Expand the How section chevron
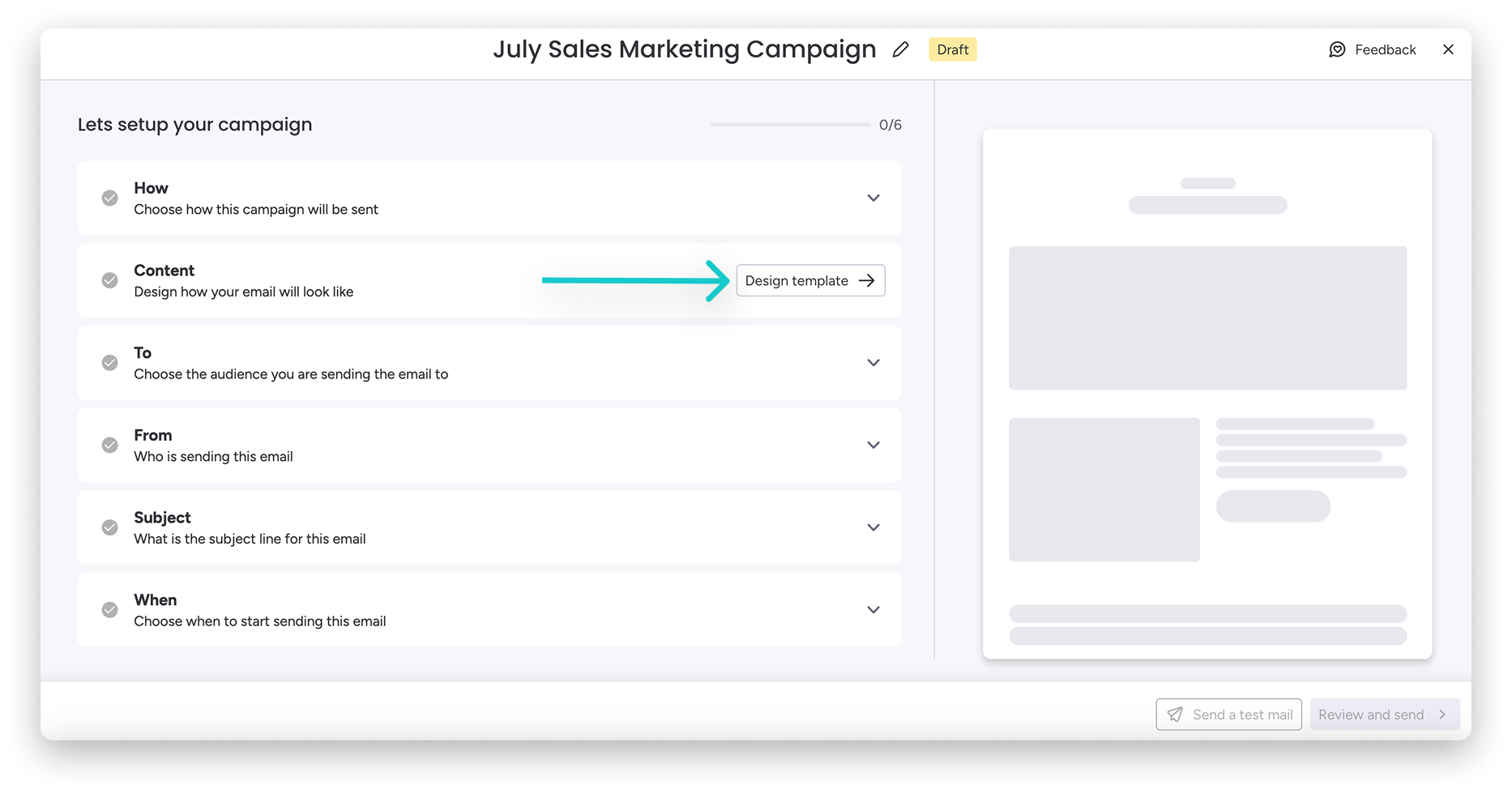Screen dimensions: 1512x793 (873, 198)
